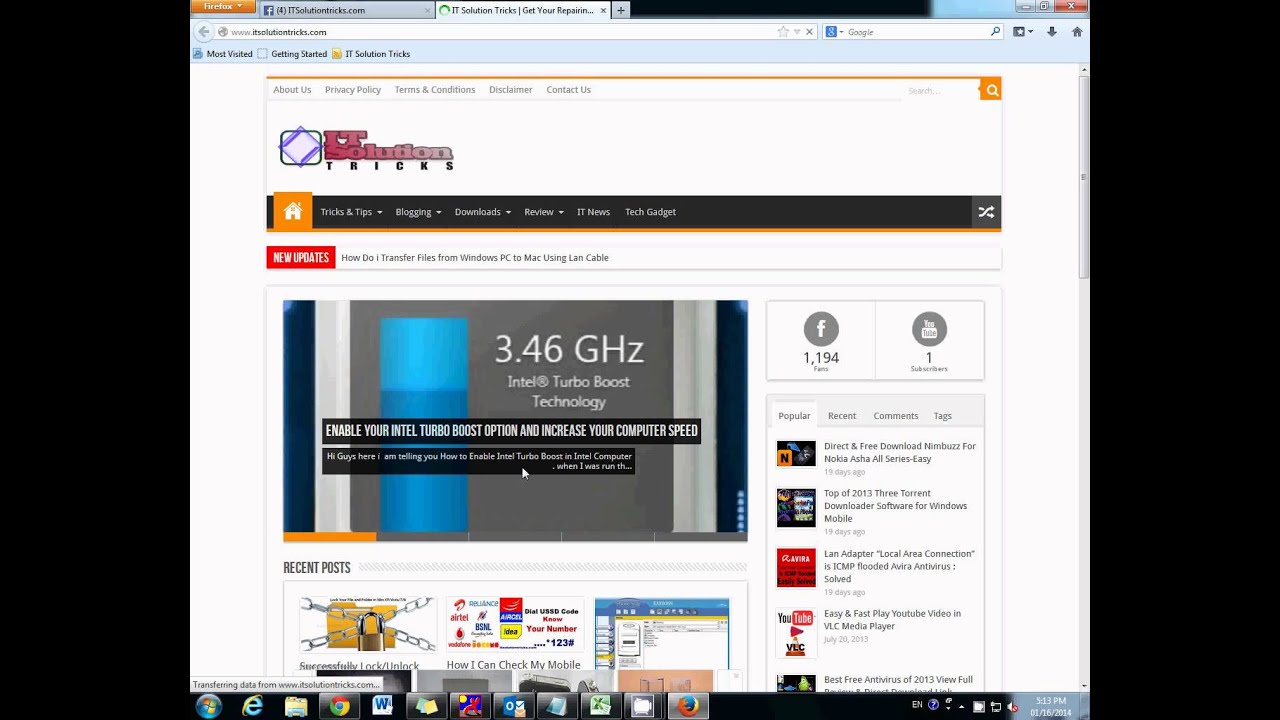The width and height of the screenshot is (1280, 720).
Task: Switch to the Facebook (4) ITSolutiontricks.com tab
Action: [x=345, y=10]
